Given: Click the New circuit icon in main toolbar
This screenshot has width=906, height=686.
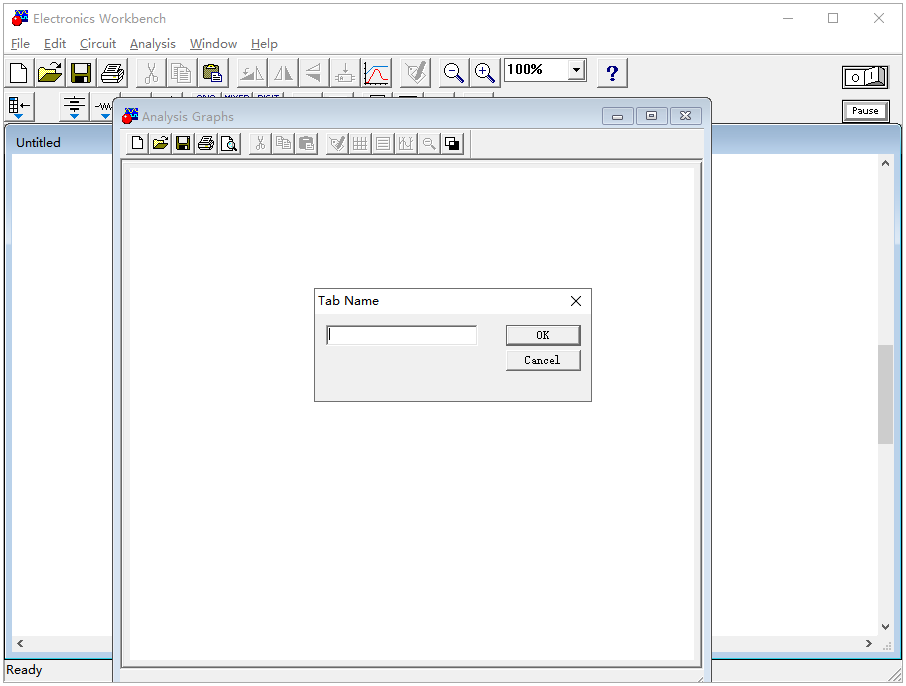Looking at the screenshot, I should pos(19,73).
